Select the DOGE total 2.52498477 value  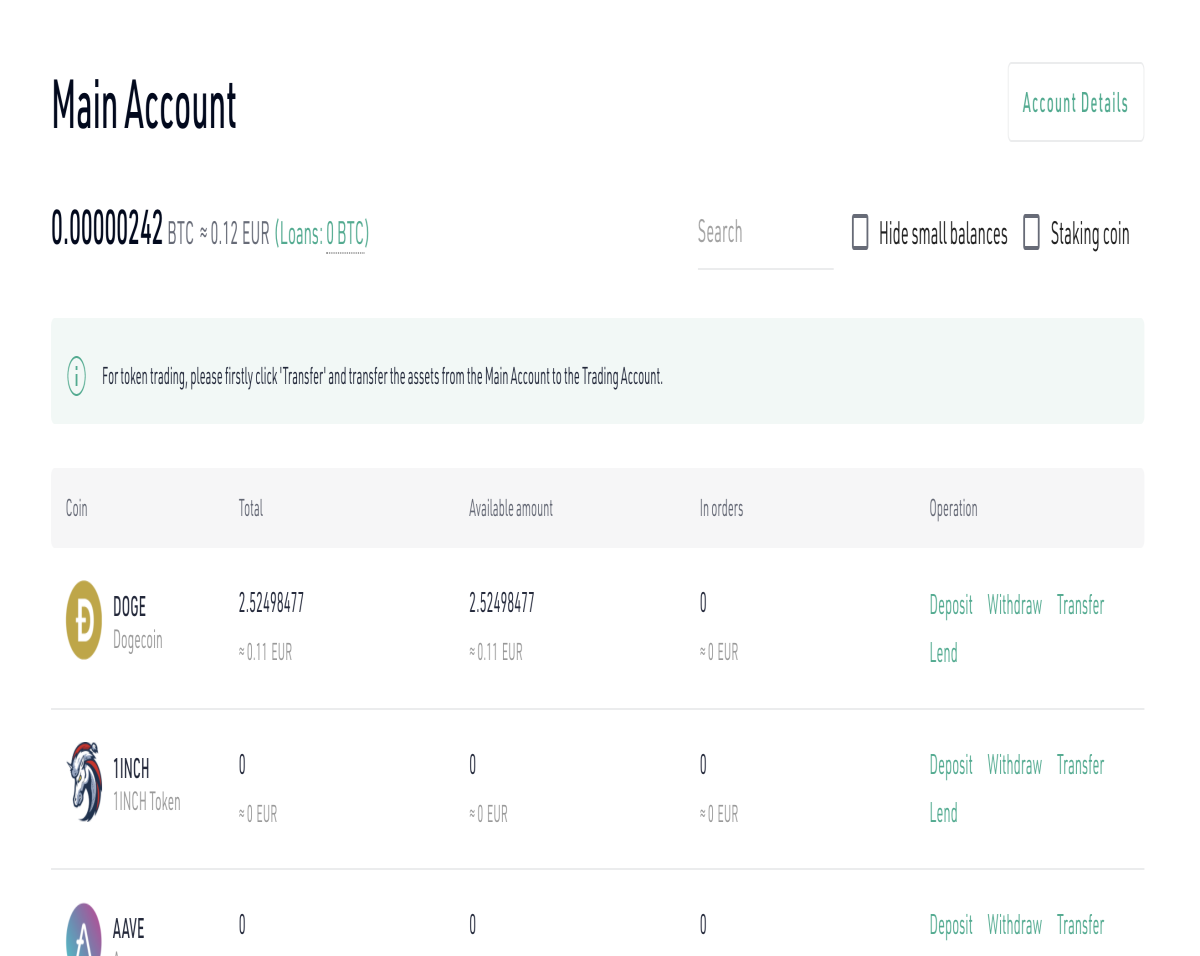271,603
